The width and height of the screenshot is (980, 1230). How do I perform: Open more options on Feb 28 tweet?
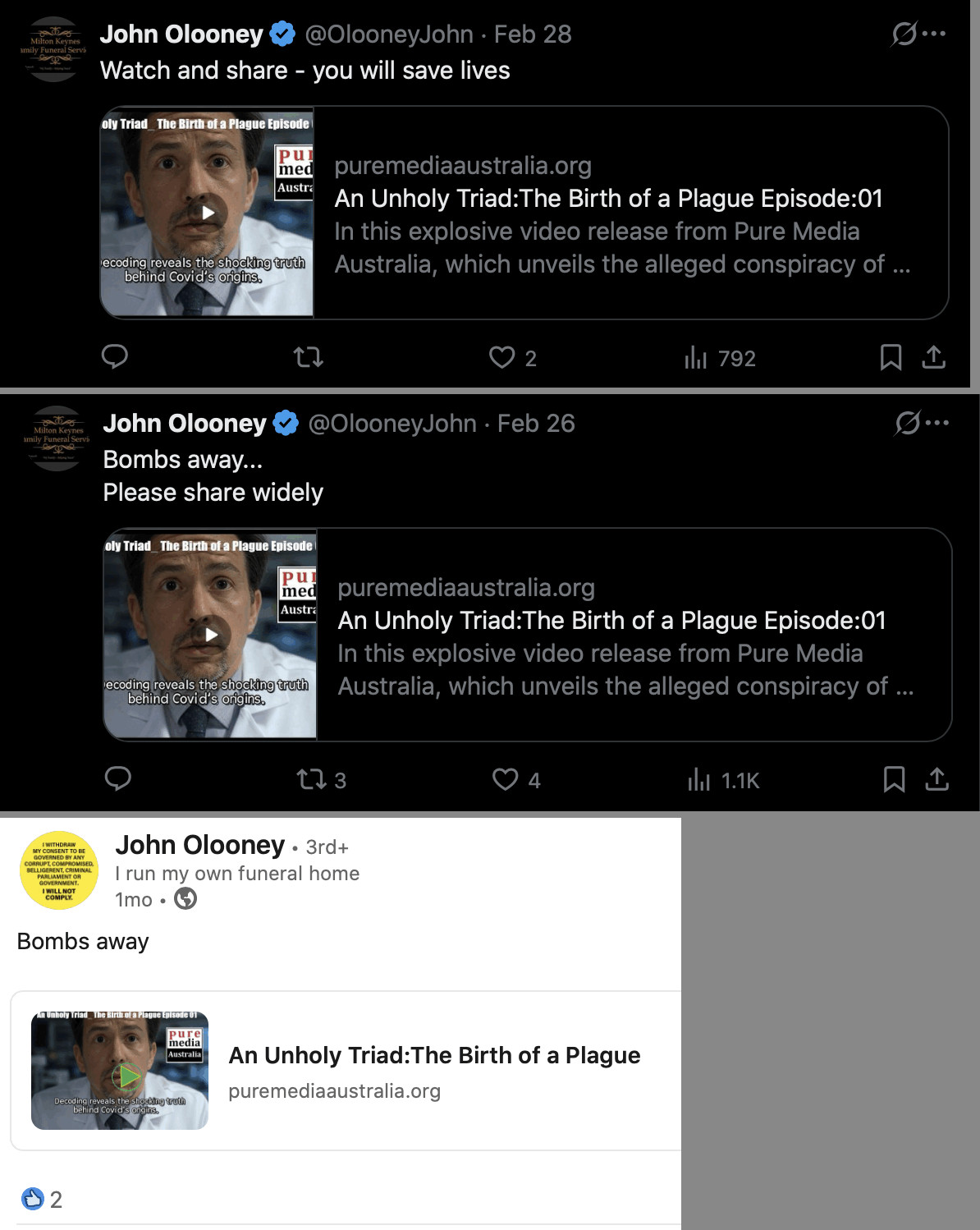934,34
